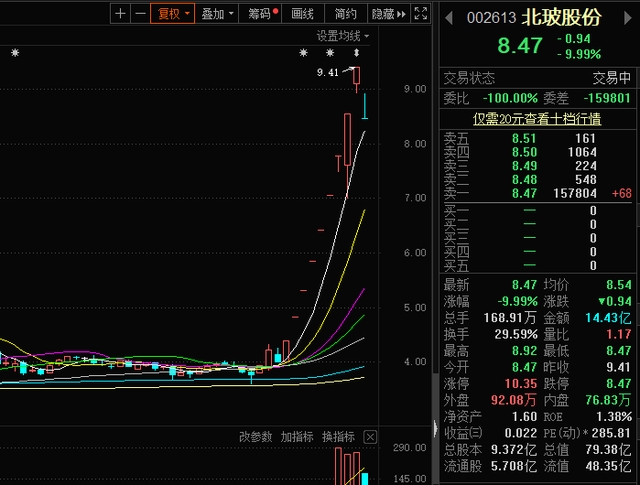Viewport: 640px width, 485px height.
Task: Click 改参数 button
Action: pyautogui.click(x=256, y=437)
